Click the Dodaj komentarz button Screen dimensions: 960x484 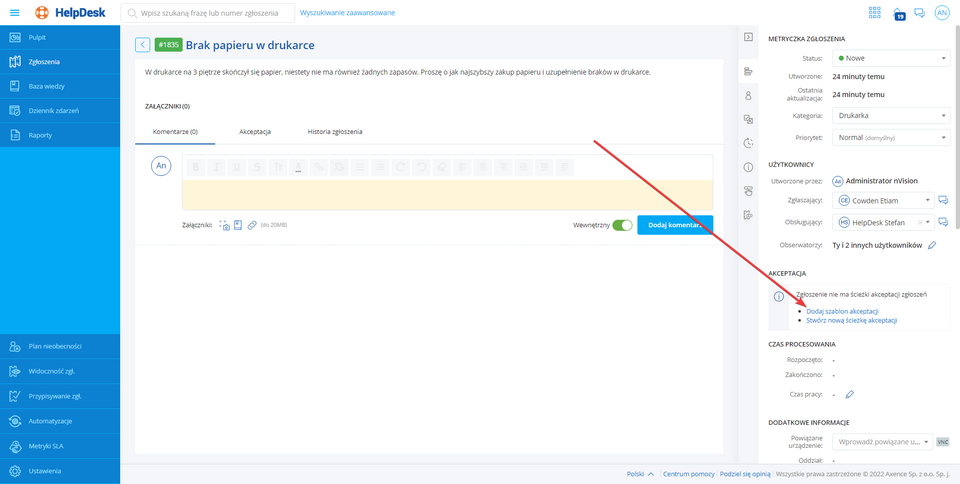coord(674,225)
